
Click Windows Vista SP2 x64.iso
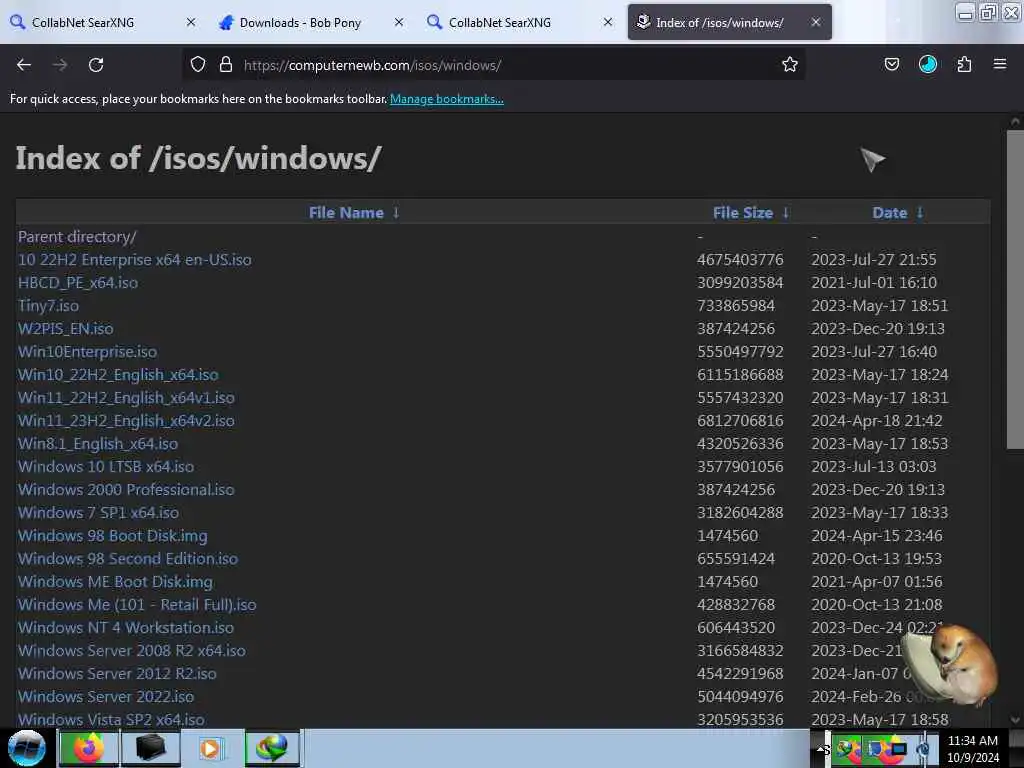[x=111, y=720]
